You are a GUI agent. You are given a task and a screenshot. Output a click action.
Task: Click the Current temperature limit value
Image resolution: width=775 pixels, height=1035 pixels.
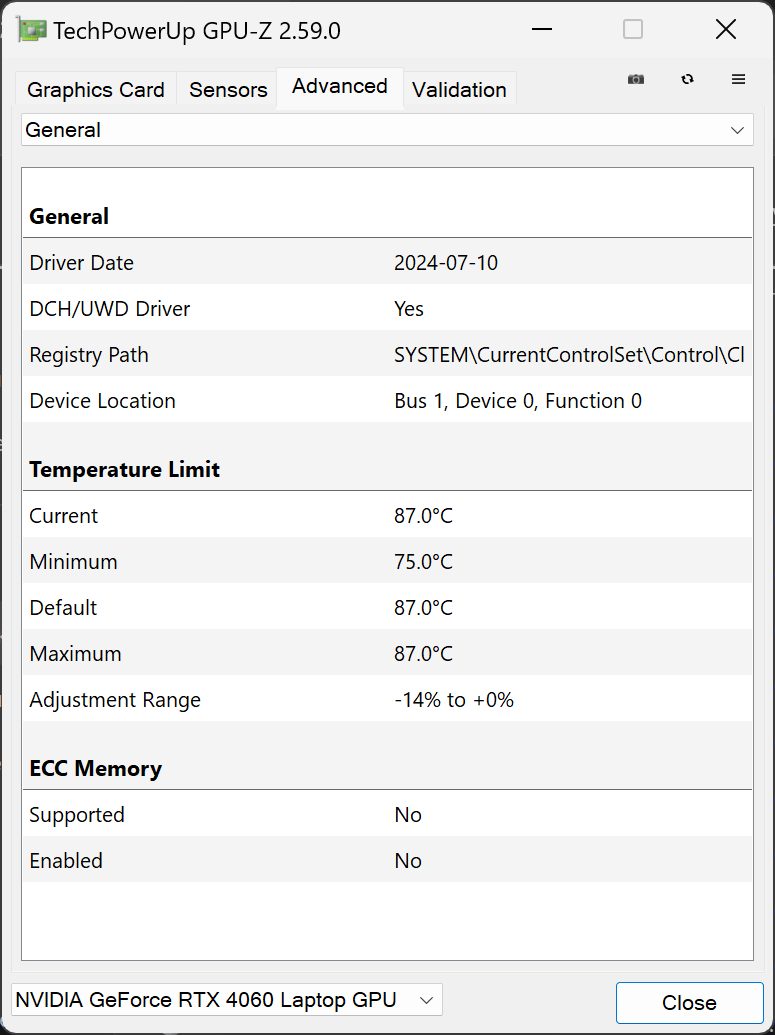[x=423, y=515]
